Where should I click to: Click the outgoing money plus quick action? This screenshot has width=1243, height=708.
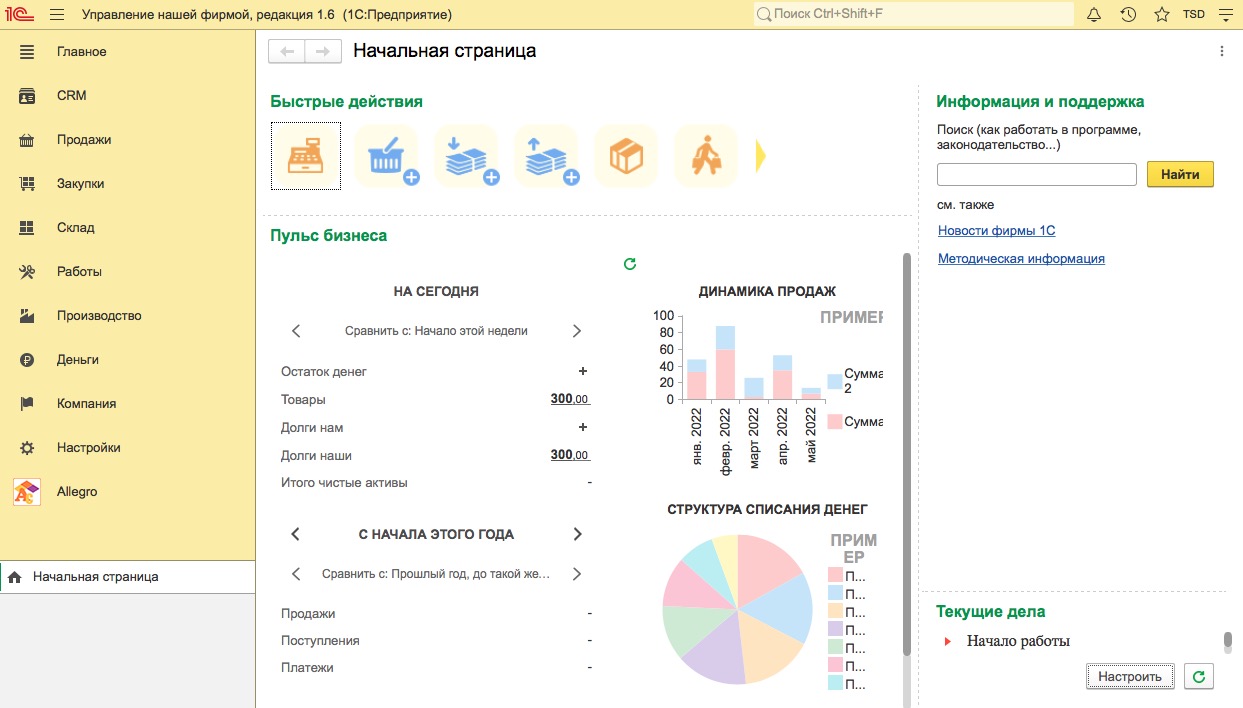tap(546, 156)
